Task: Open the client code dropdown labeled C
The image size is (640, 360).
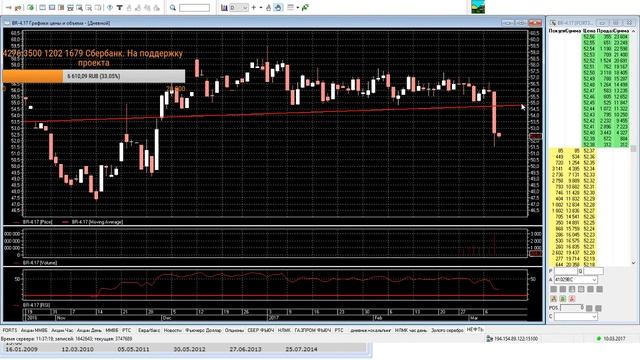Action: 576,316
